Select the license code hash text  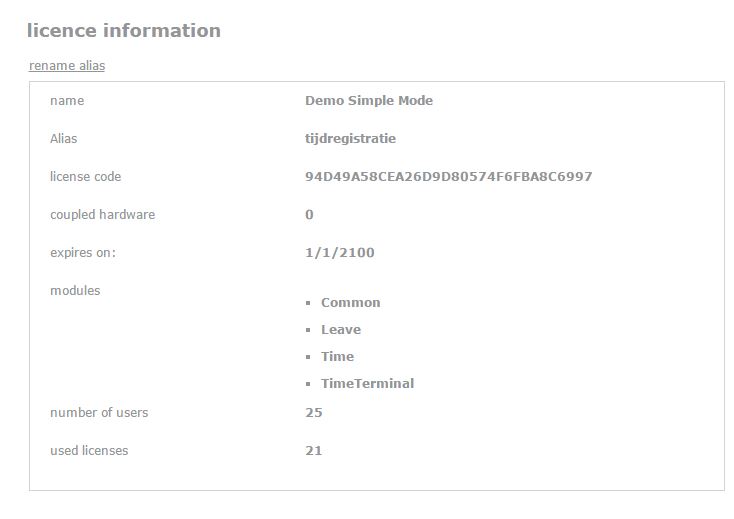pos(448,176)
